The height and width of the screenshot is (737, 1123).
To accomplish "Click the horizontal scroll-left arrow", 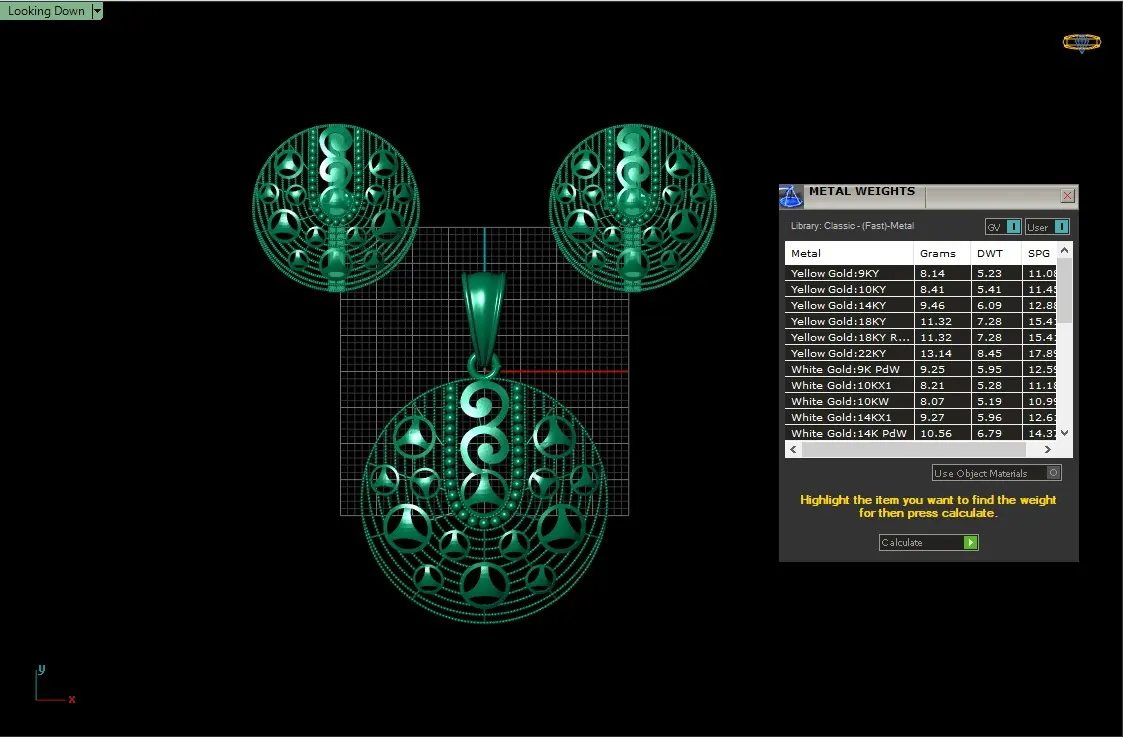I will (x=793, y=449).
